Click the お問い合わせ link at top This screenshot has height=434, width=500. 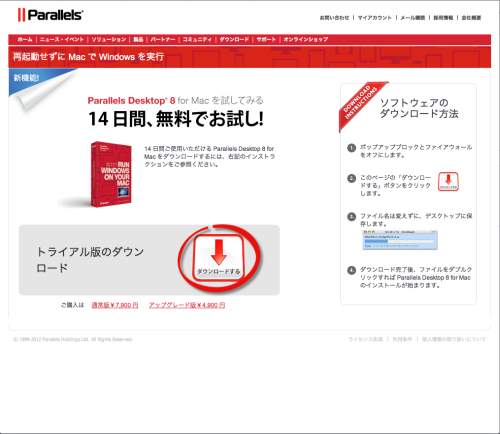(x=334, y=18)
